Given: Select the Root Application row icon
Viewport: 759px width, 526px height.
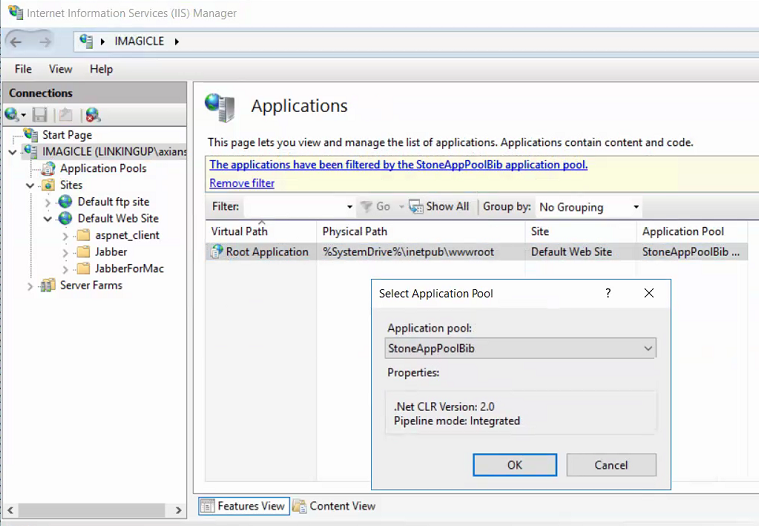Looking at the screenshot, I should (216, 252).
